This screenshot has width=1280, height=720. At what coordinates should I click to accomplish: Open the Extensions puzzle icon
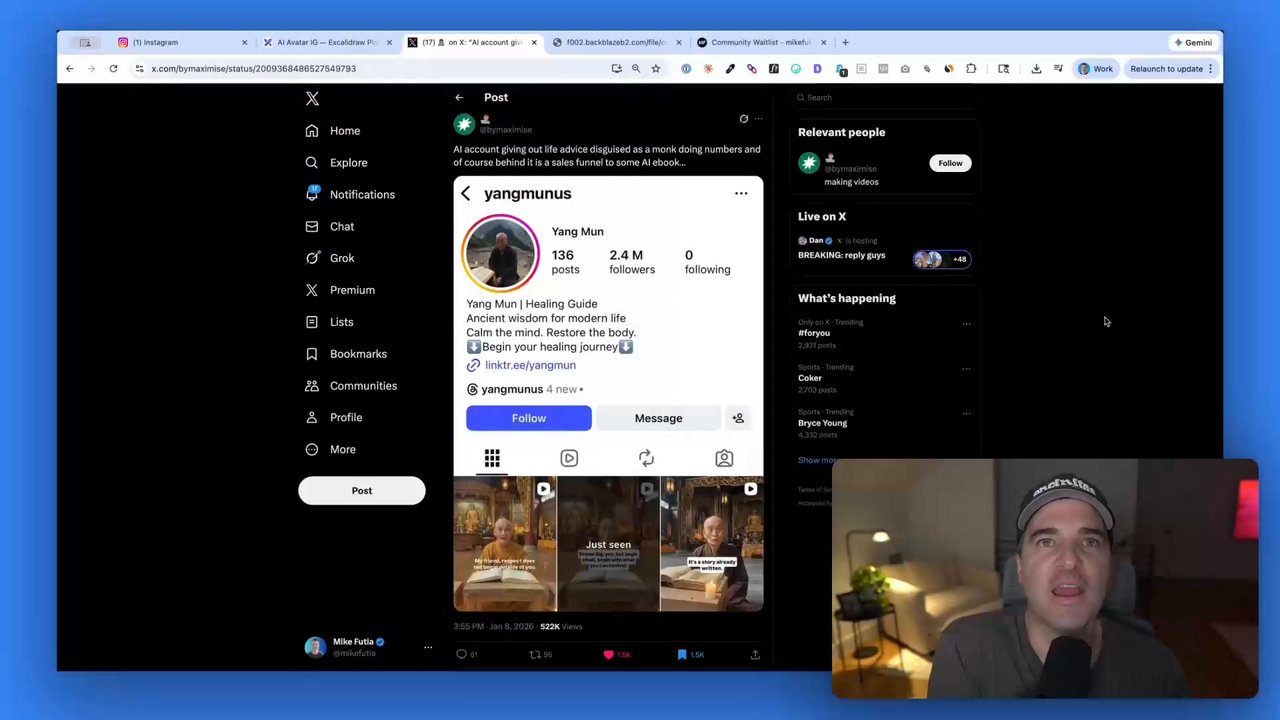[x=971, y=69]
